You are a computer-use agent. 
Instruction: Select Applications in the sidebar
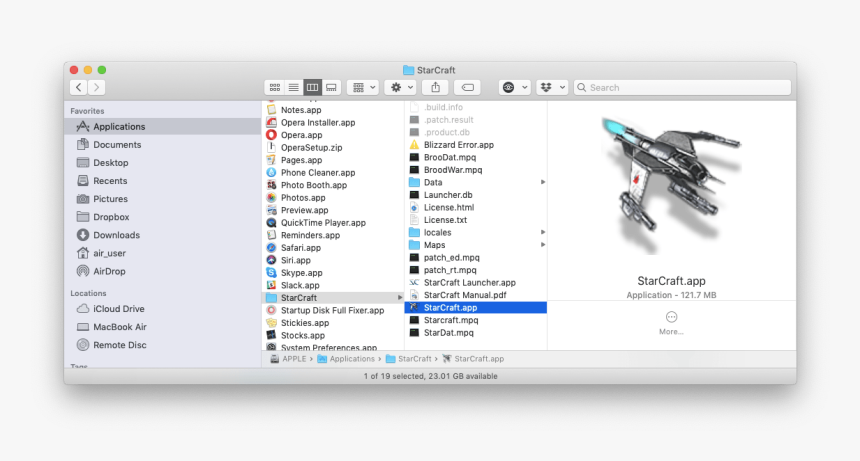point(162,127)
